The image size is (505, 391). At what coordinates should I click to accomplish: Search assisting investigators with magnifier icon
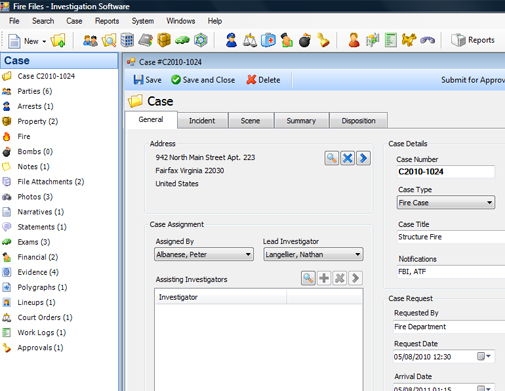click(308, 278)
